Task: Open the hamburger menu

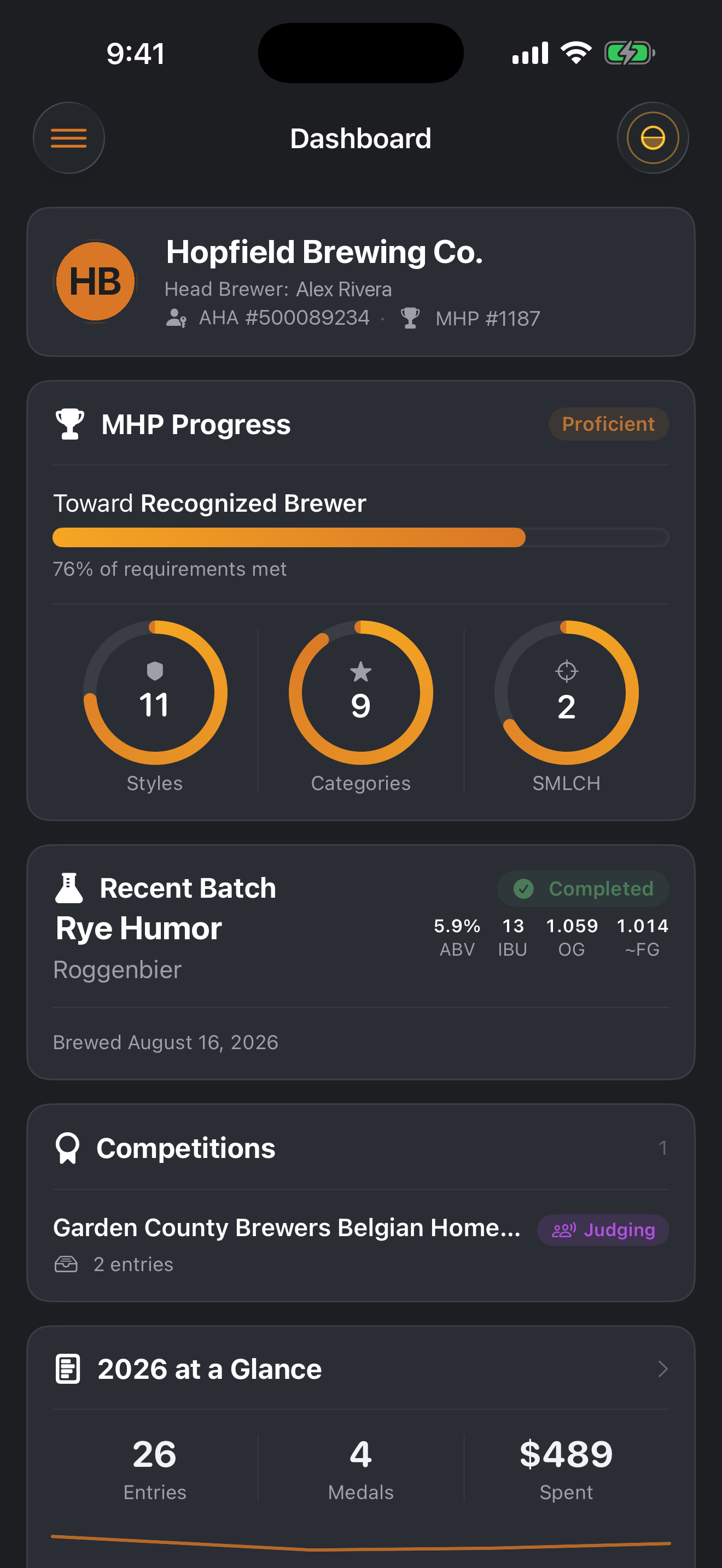Action: point(69,138)
